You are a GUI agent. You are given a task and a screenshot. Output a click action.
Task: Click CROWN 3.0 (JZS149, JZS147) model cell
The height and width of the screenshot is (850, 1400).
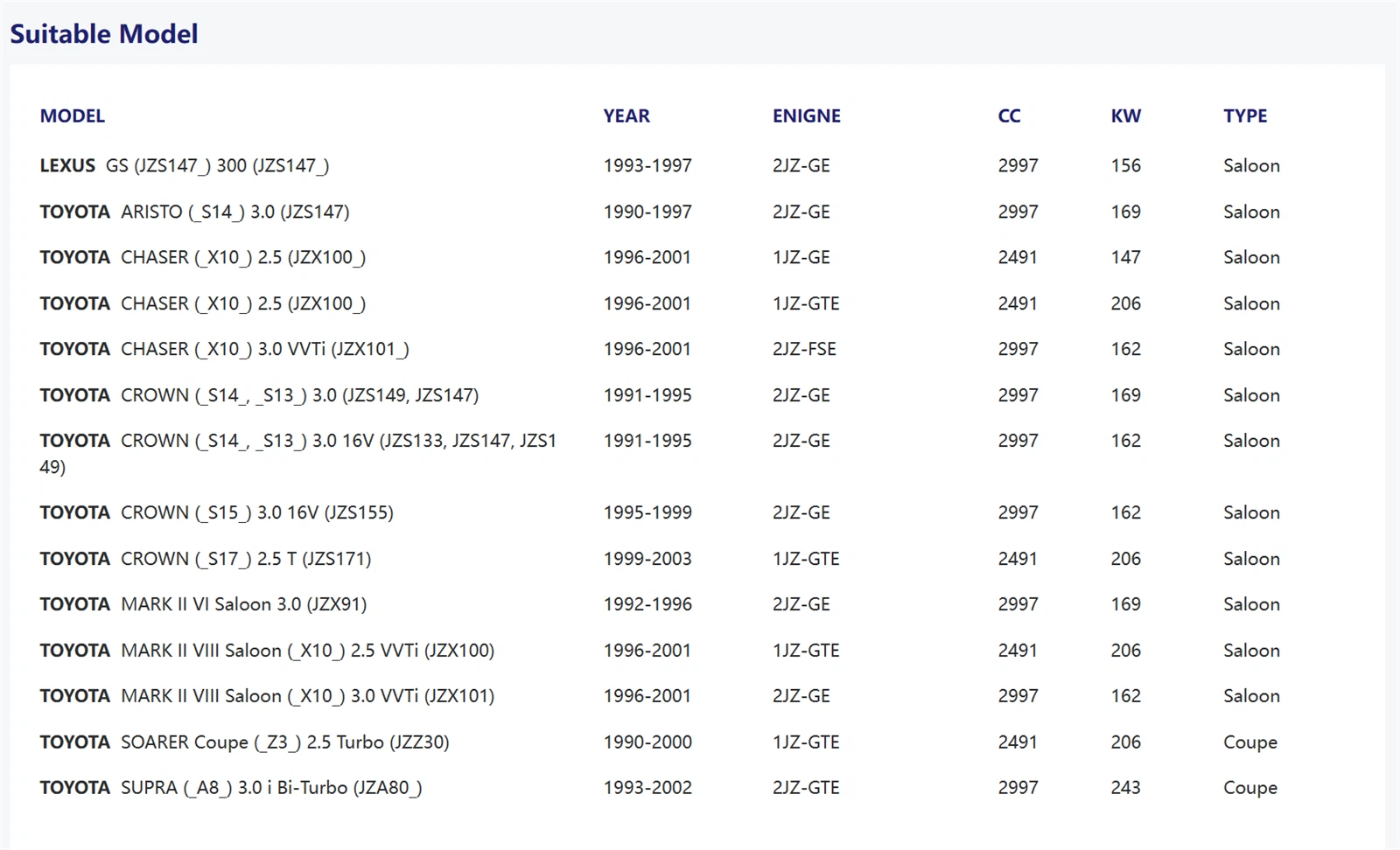click(259, 395)
